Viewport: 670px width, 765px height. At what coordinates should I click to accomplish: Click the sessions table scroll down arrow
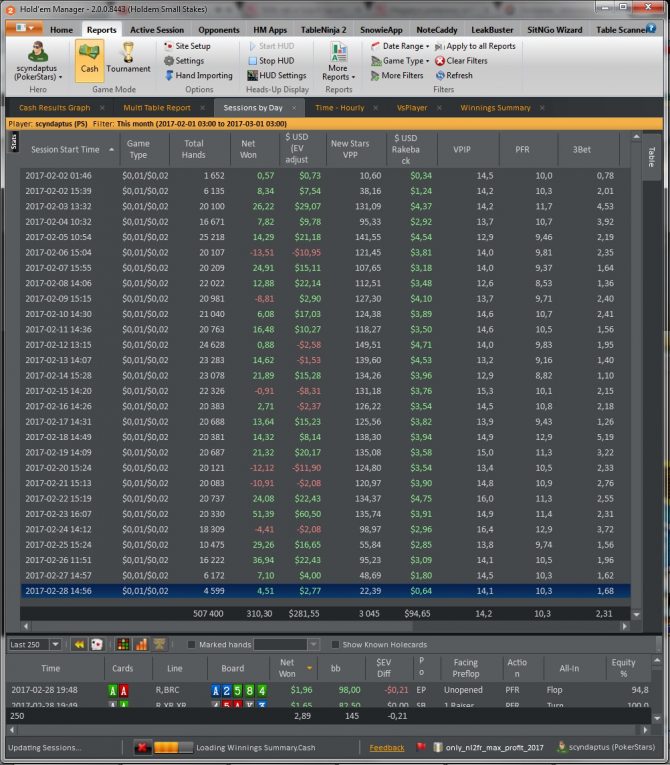click(x=636, y=615)
